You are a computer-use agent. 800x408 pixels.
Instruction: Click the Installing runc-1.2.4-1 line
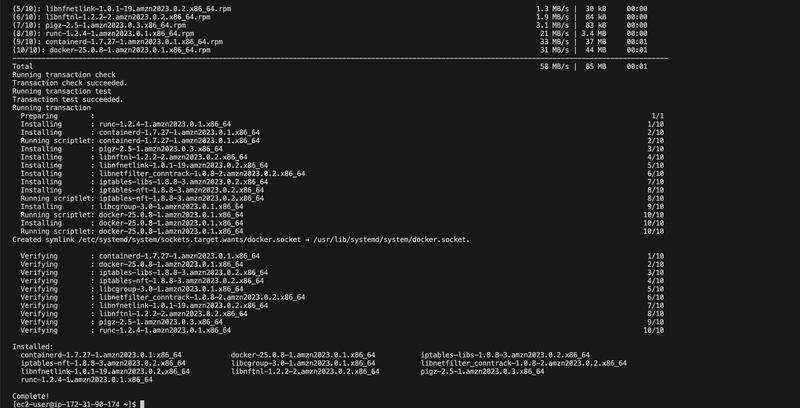[342, 124]
